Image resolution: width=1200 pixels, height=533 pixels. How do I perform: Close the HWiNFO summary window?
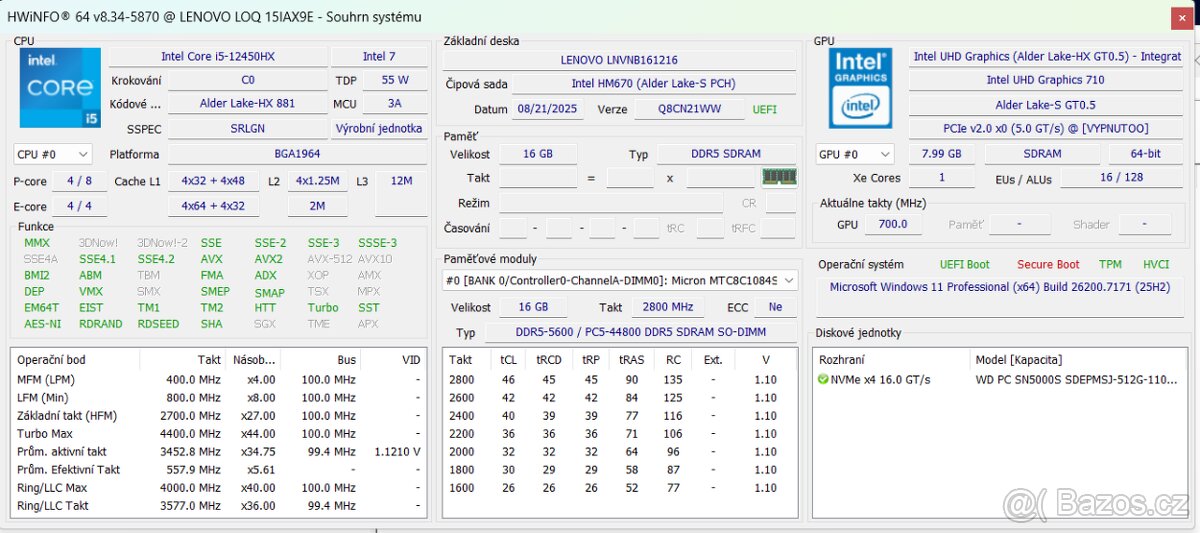(x=1180, y=17)
